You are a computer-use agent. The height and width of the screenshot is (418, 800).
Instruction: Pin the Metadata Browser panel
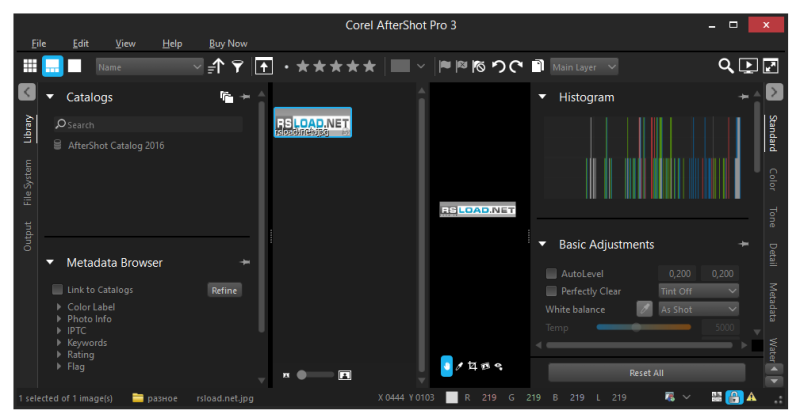[x=245, y=262]
